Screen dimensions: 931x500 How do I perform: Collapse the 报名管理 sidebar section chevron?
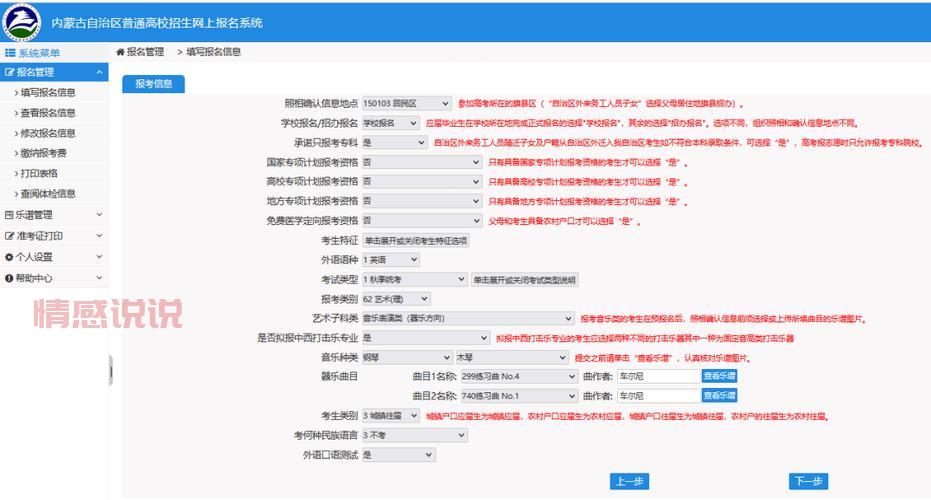(x=99, y=72)
